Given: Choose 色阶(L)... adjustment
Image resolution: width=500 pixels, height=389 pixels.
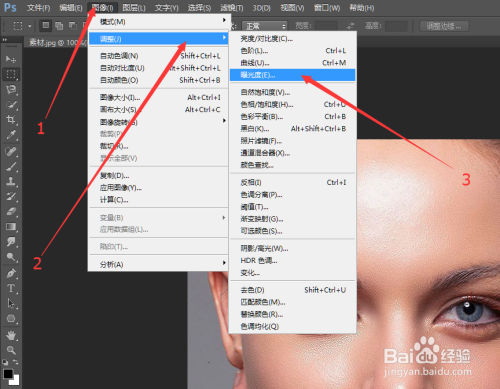Looking at the screenshot, I should [293, 51].
